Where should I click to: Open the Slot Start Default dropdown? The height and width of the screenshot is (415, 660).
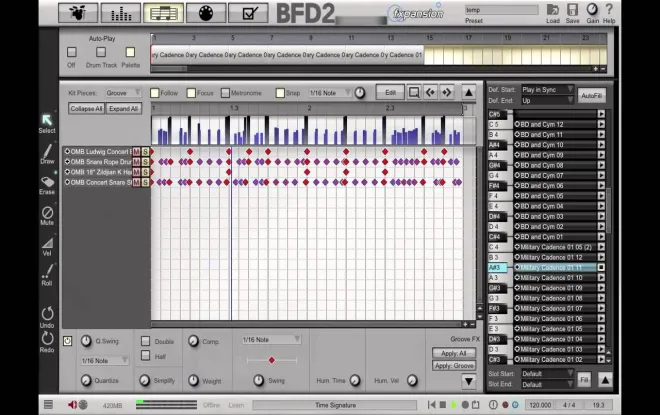click(547, 373)
